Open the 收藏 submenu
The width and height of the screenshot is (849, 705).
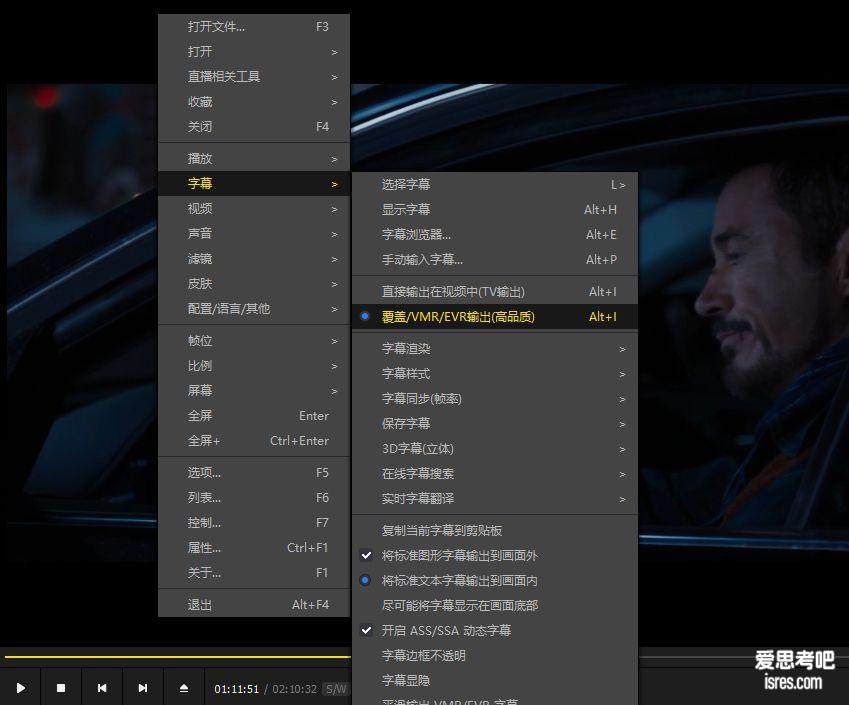click(x=253, y=101)
